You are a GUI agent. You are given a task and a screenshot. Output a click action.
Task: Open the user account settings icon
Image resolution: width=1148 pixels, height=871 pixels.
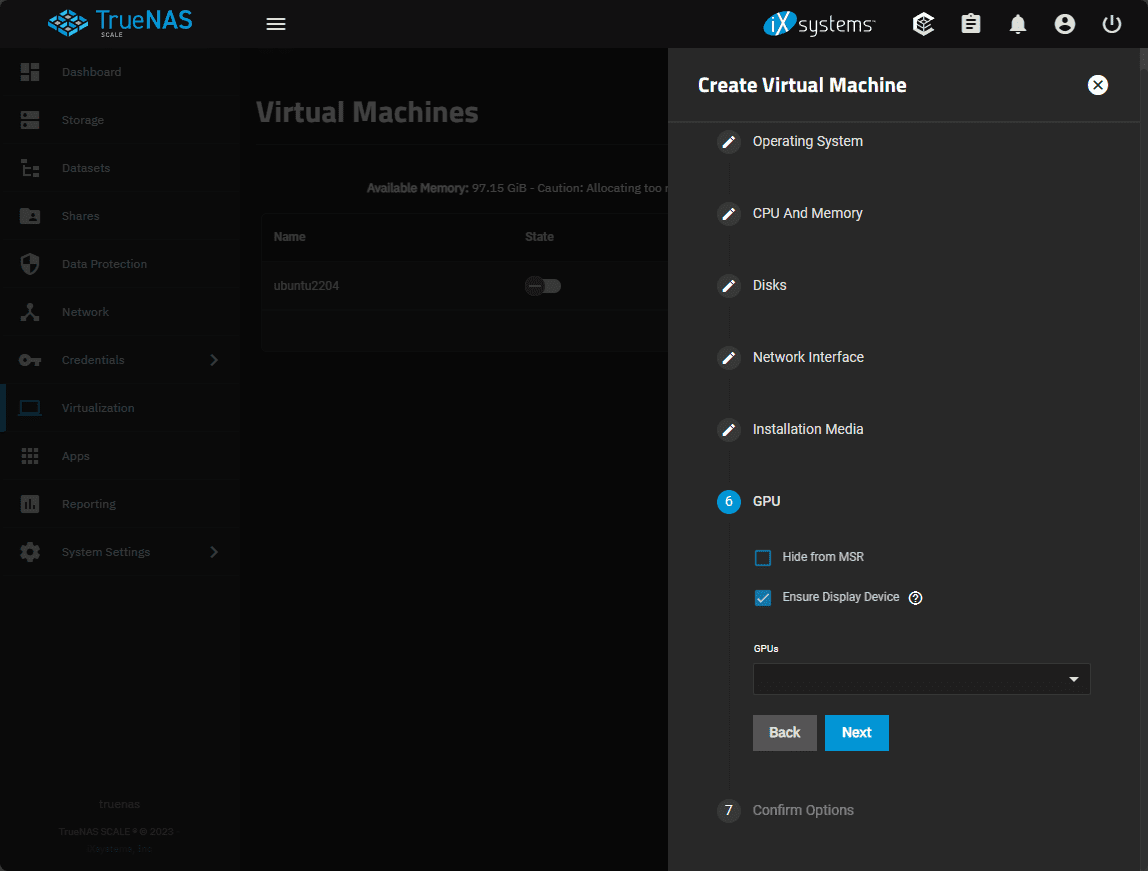pyautogui.click(x=1065, y=24)
